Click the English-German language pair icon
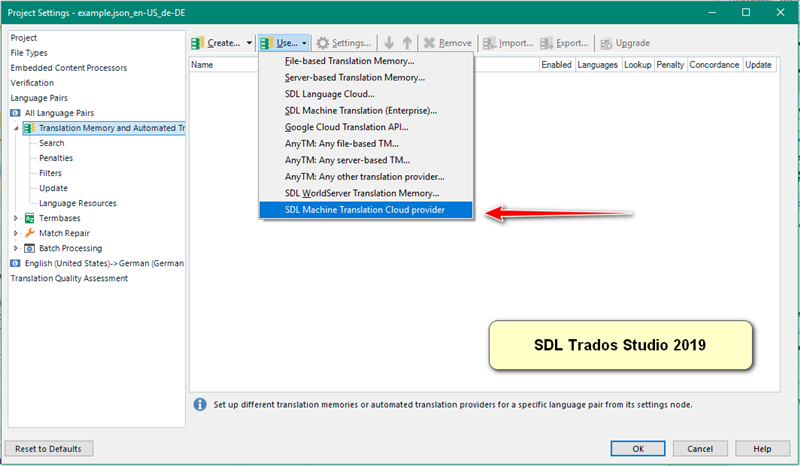The image size is (800, 466). coord(15,263)
